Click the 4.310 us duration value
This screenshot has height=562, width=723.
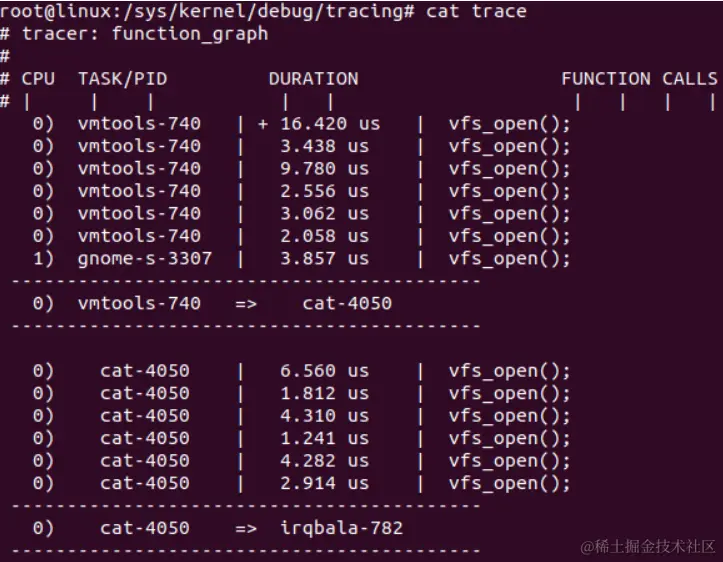[324, 416]
